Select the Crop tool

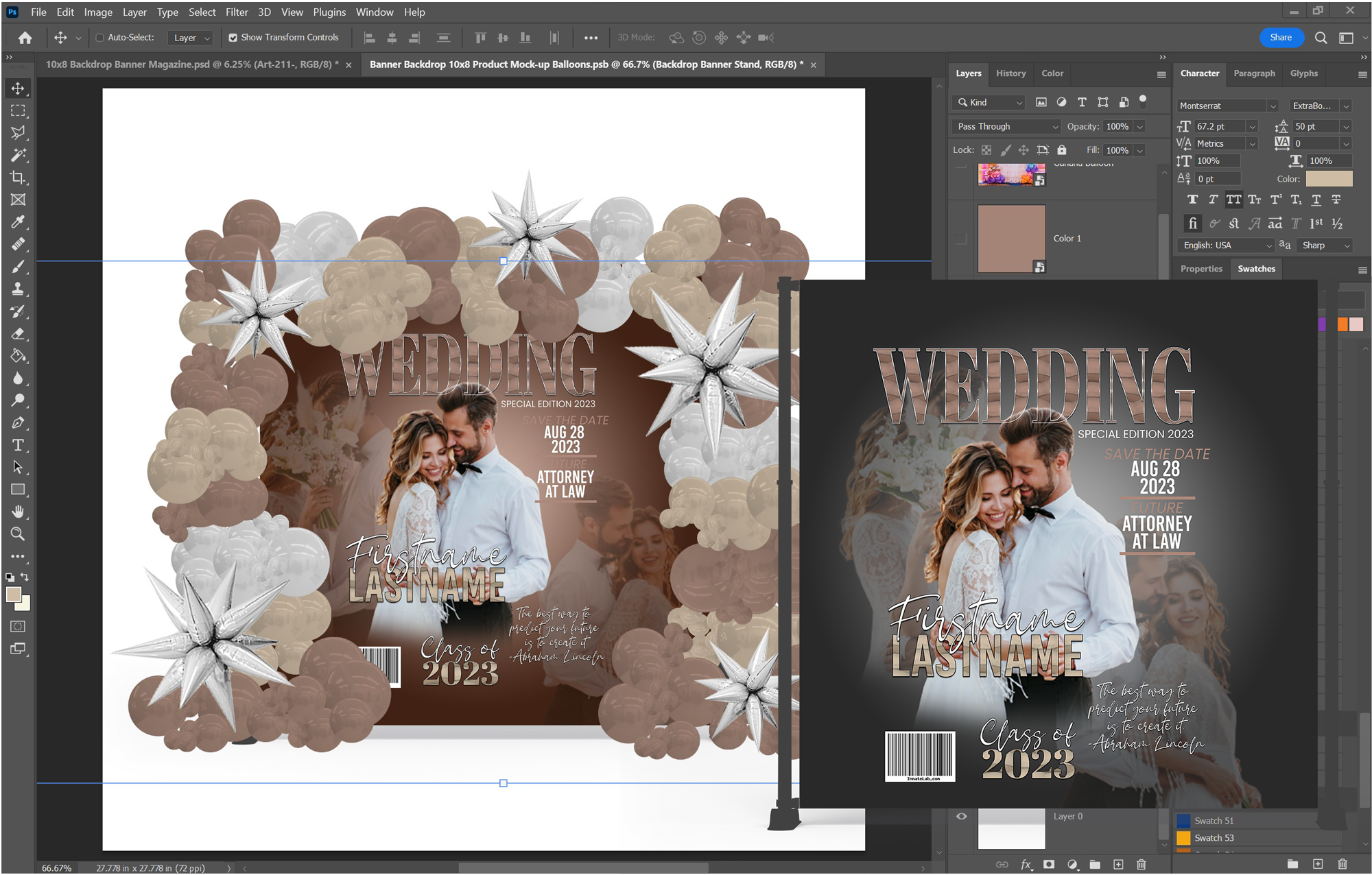(18, 178)
